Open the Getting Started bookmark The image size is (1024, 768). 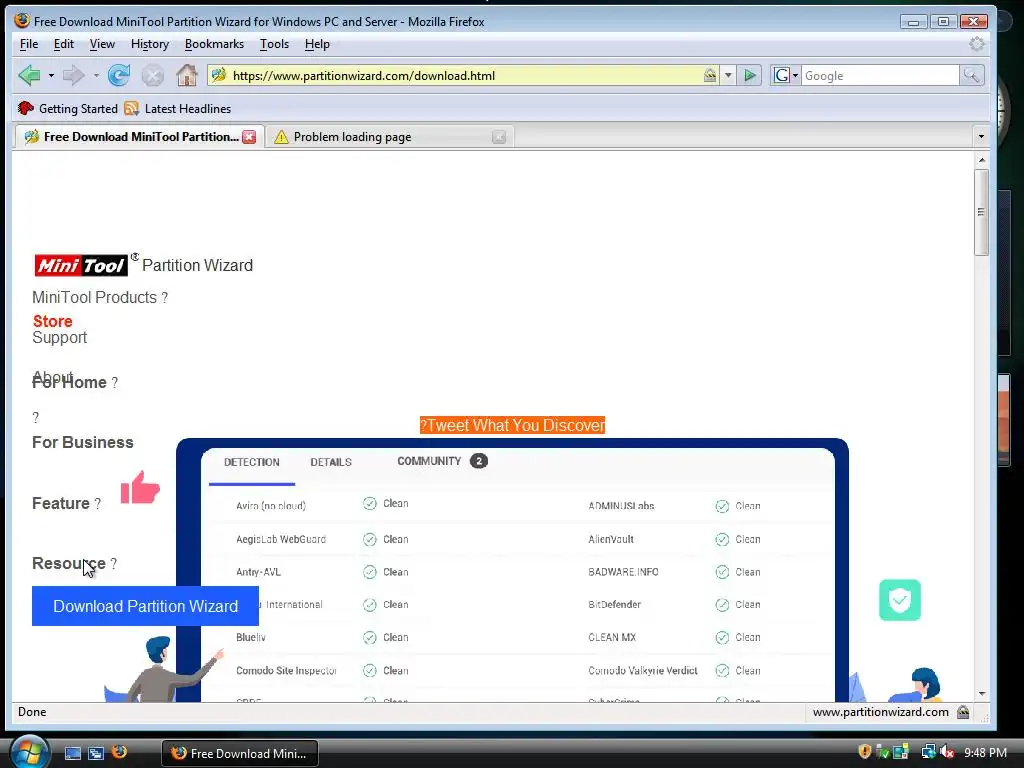68,108
